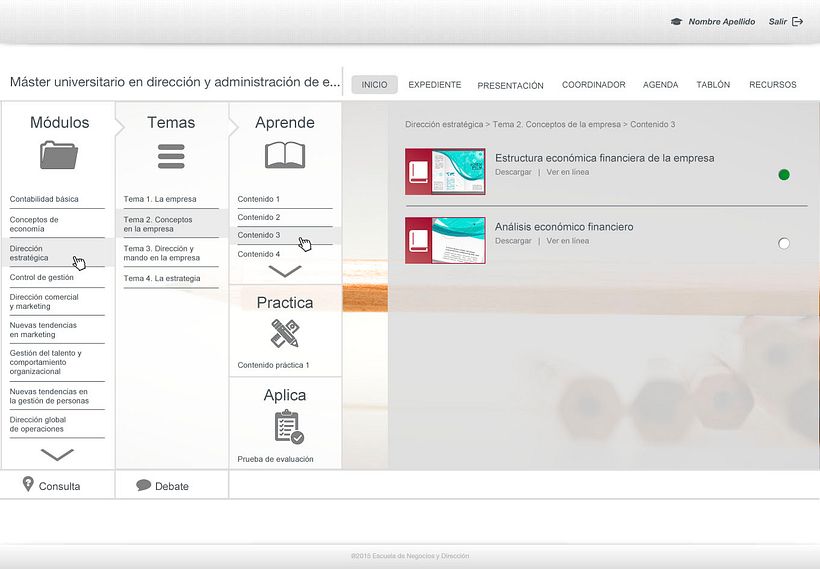The image size is (820, 569).
Task: Click the Aprende open book icon
Action: coord(284,155)
